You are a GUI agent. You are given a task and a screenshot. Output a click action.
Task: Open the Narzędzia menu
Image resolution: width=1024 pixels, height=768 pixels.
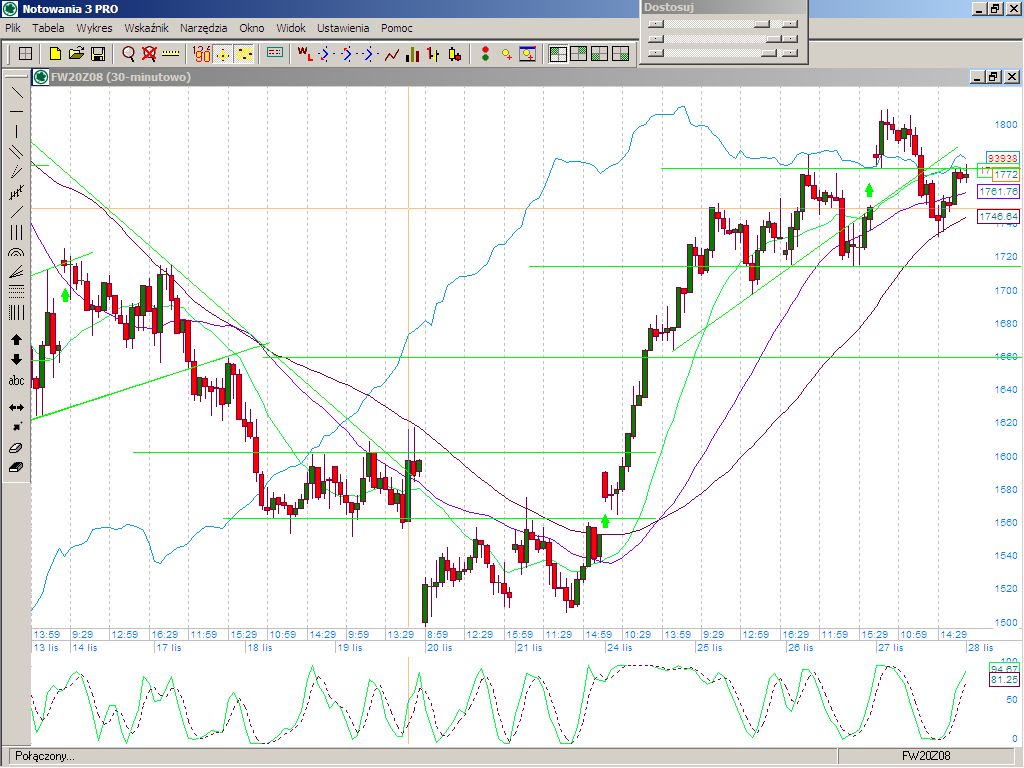203,28
